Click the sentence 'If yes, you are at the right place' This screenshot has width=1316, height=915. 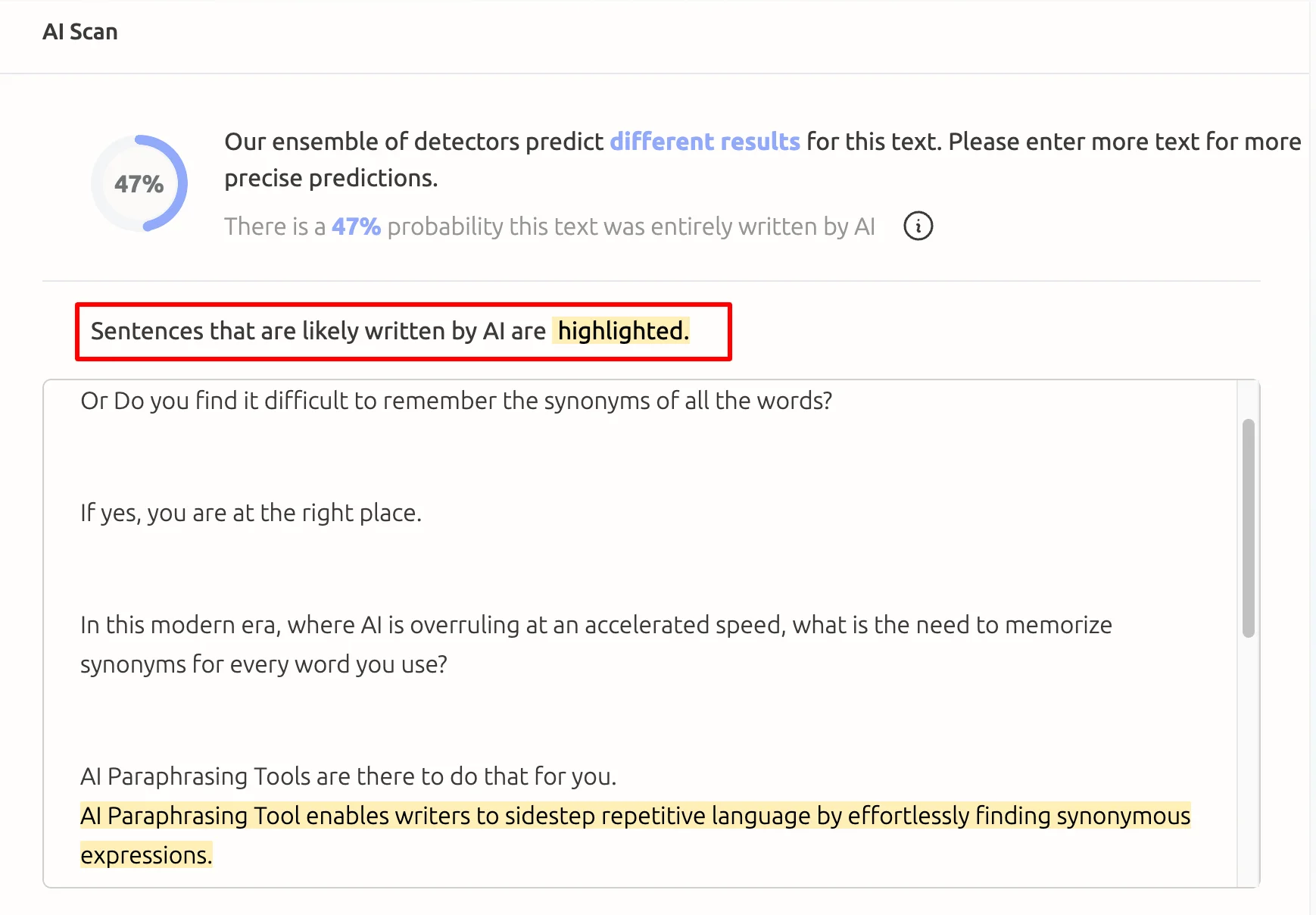(251, 512)
